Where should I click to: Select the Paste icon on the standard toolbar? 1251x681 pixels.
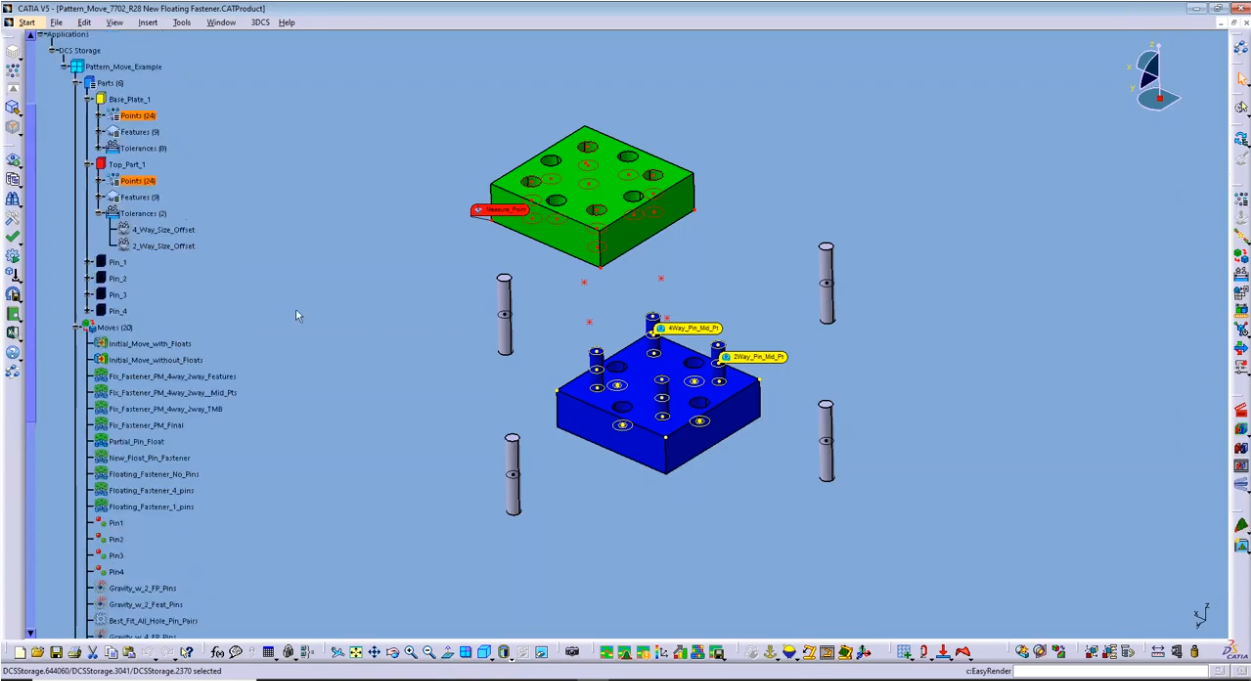(127, 650)
